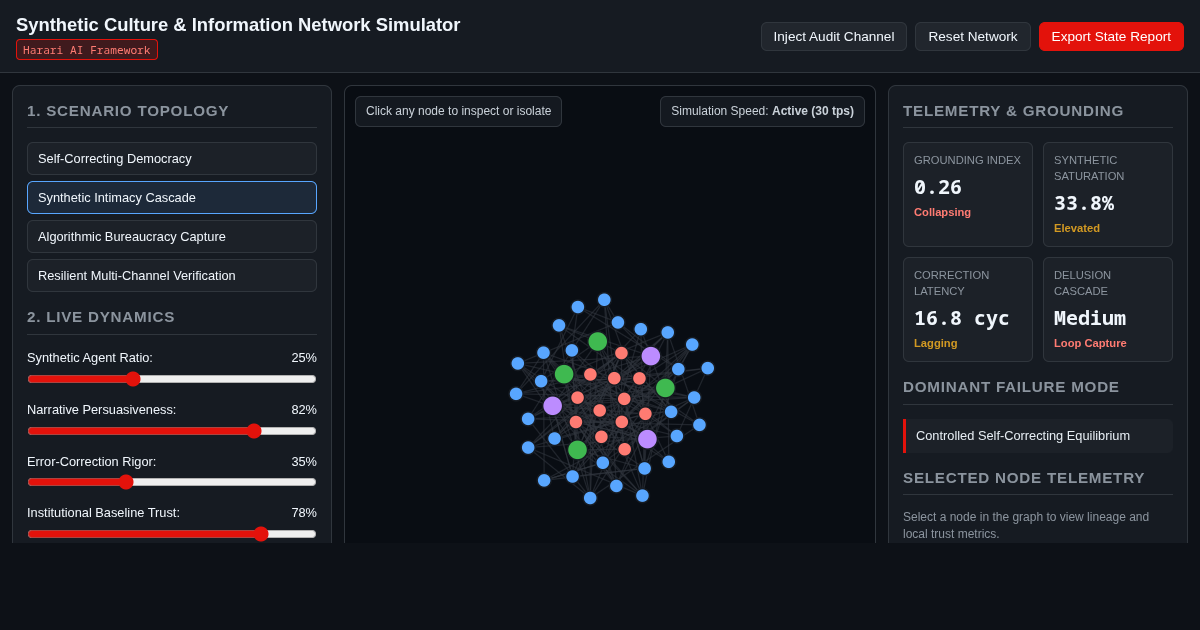Choose the Synthetic Intimacy Cascade scenario
Screen dimensions: 1200x630
[x=172, y=197]
